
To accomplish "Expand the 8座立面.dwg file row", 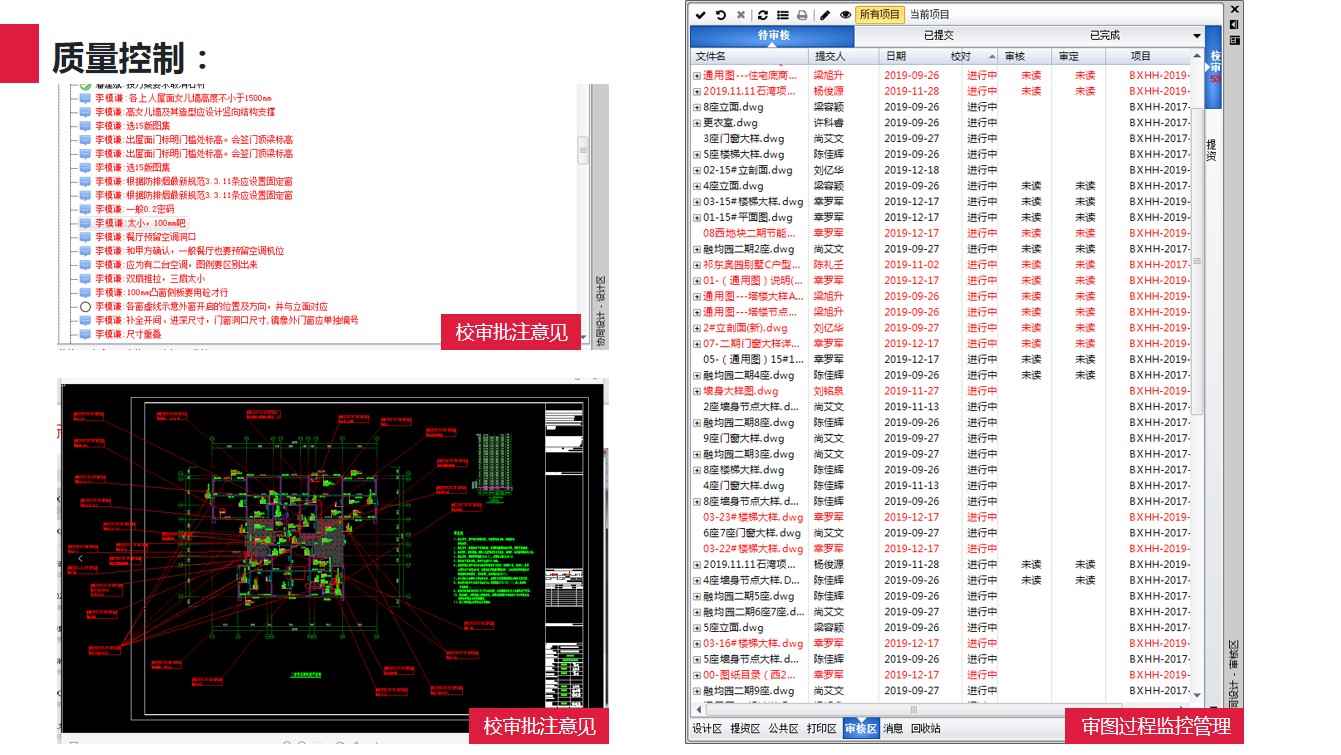I will coord(697,107).
